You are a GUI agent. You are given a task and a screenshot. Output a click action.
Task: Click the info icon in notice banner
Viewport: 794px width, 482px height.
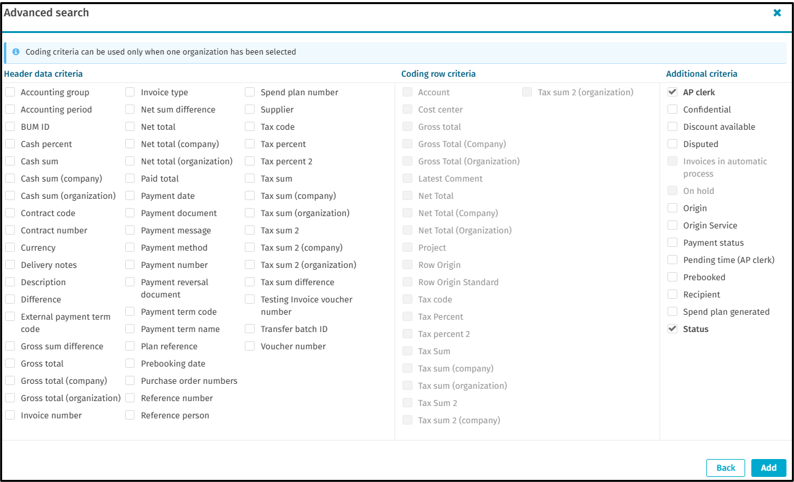click(16, 52)
